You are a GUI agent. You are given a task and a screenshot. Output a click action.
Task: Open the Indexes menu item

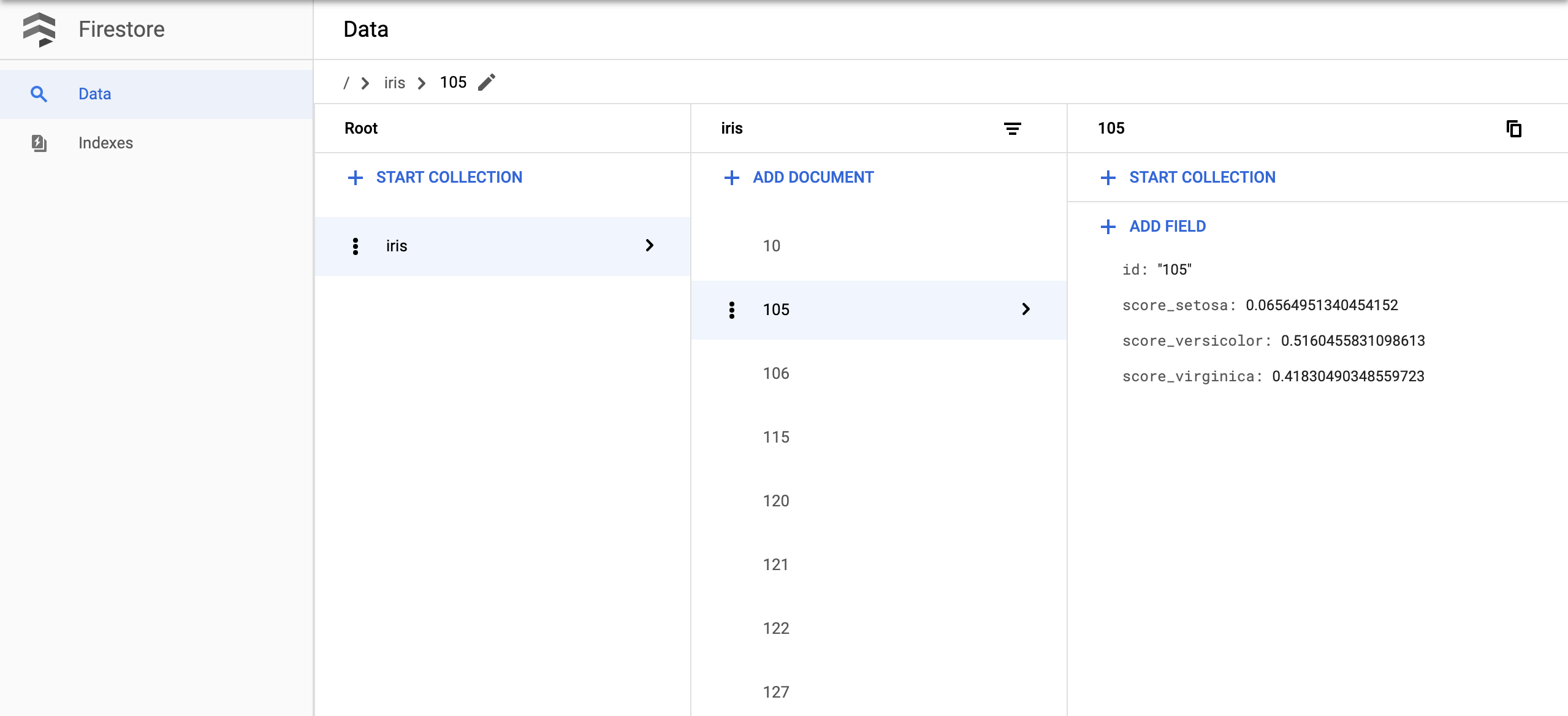105,143
